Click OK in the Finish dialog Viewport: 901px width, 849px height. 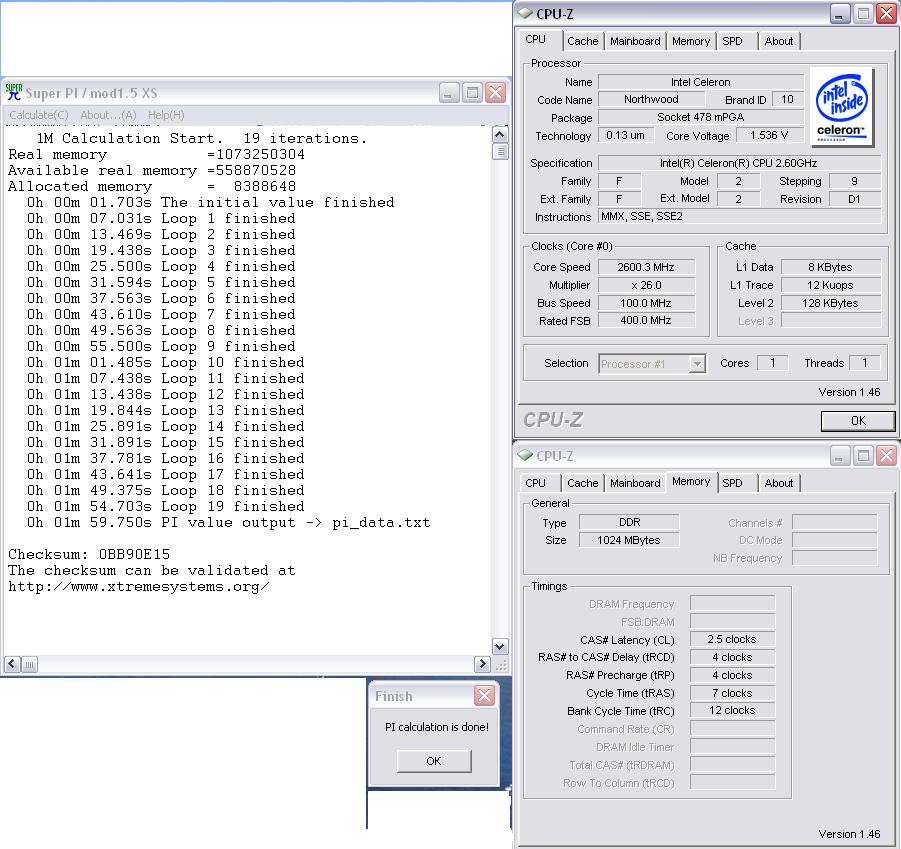pyautogui.click(x=434, y=761)
